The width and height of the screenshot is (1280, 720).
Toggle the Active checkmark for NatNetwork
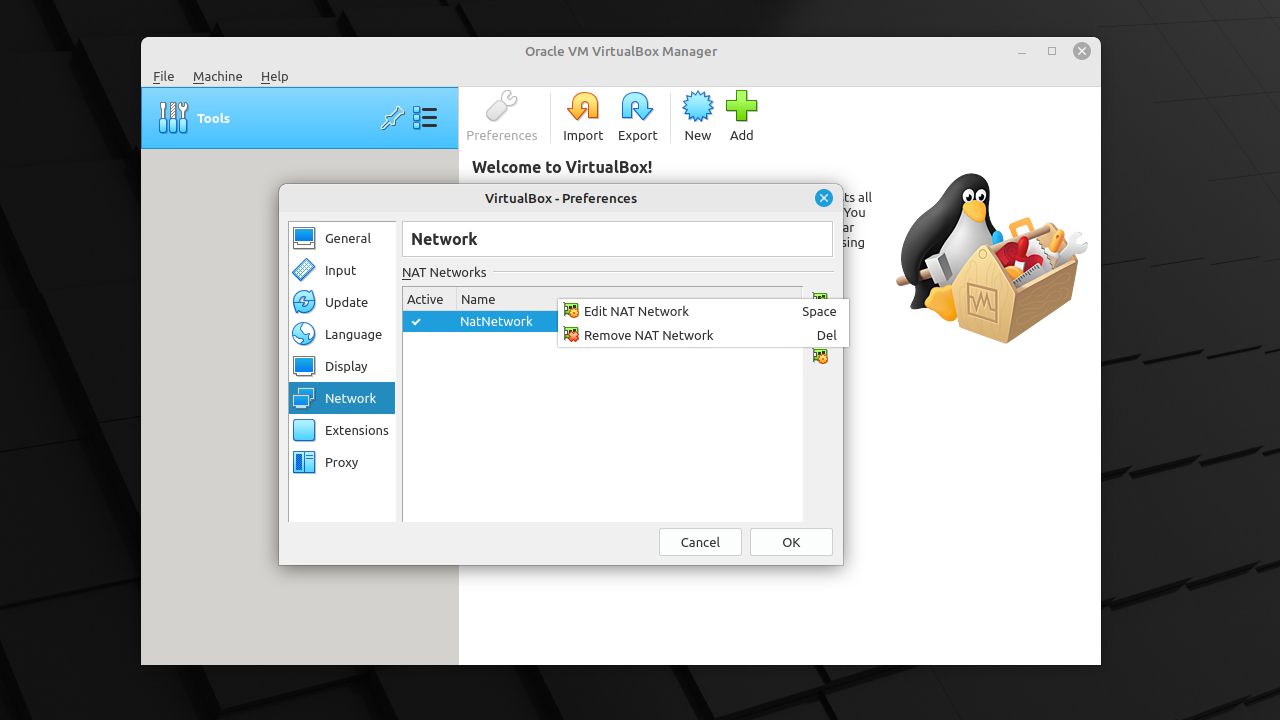tap(416, 322)
